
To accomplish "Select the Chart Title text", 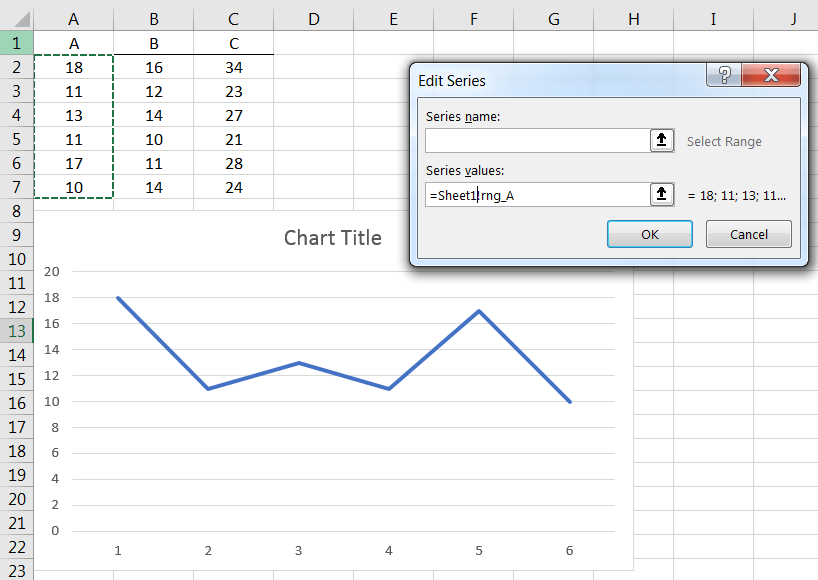I will tap(333, 238).
